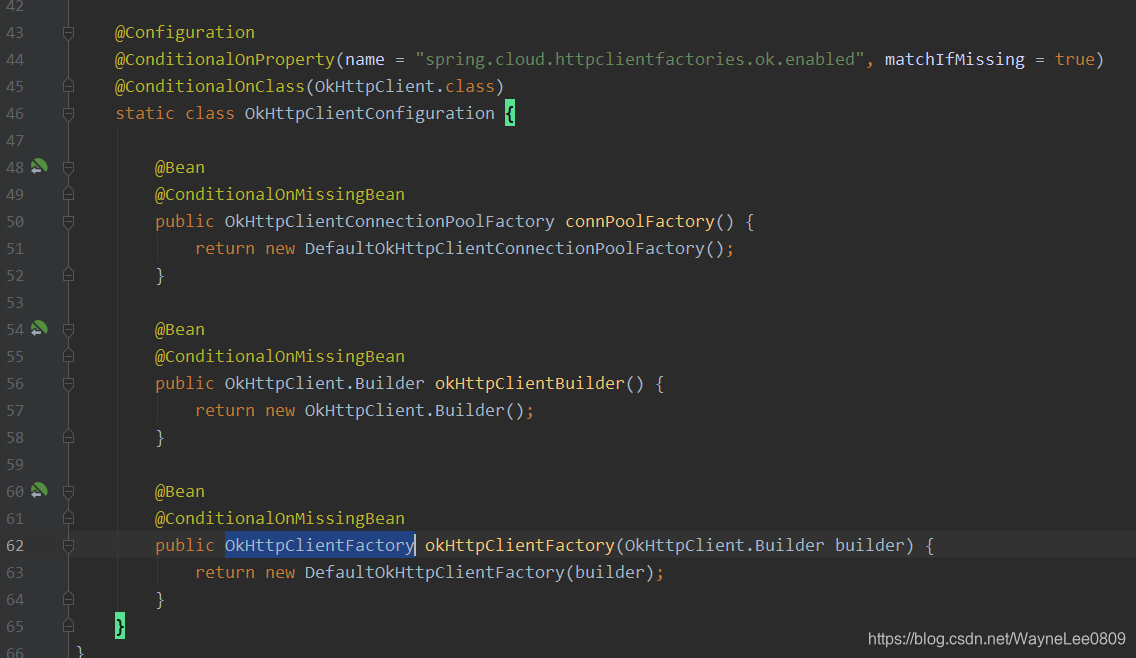Image resolution: width=1136 pixels, height=658 pixels.
Task: Click the fold-end marker beside line 58
Action: (x=68, y=437)
